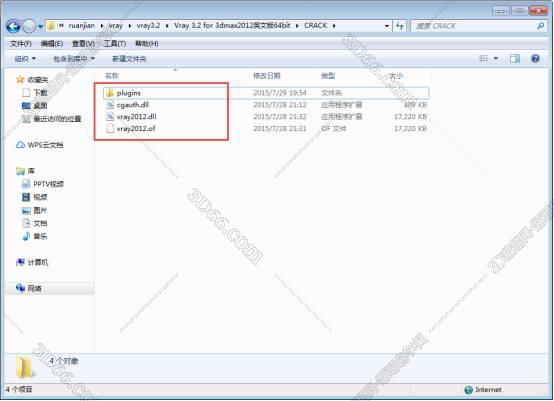This screenshot has width=554, height=401.
Task: Open 计算机 in navigation pane
Action: 37,262
